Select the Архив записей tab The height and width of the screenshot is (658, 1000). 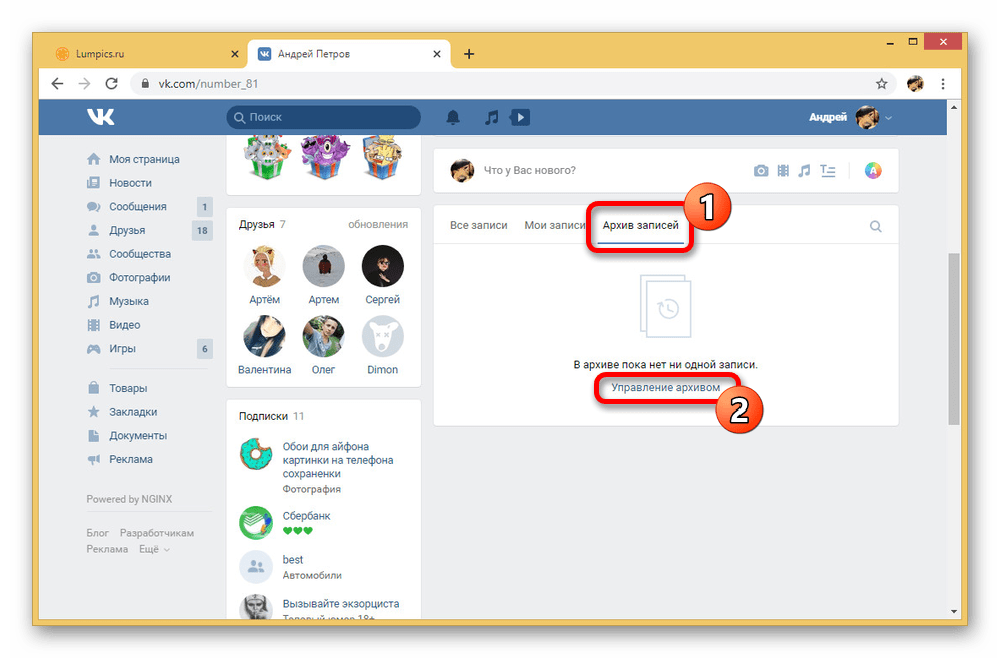pyautogui.click(x=640, y=225)
